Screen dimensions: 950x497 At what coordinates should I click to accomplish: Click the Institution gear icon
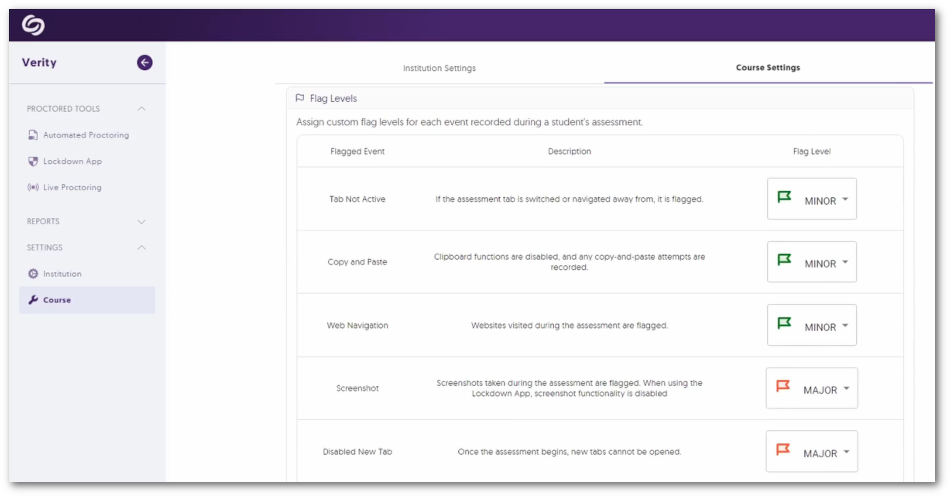point(33,274)
